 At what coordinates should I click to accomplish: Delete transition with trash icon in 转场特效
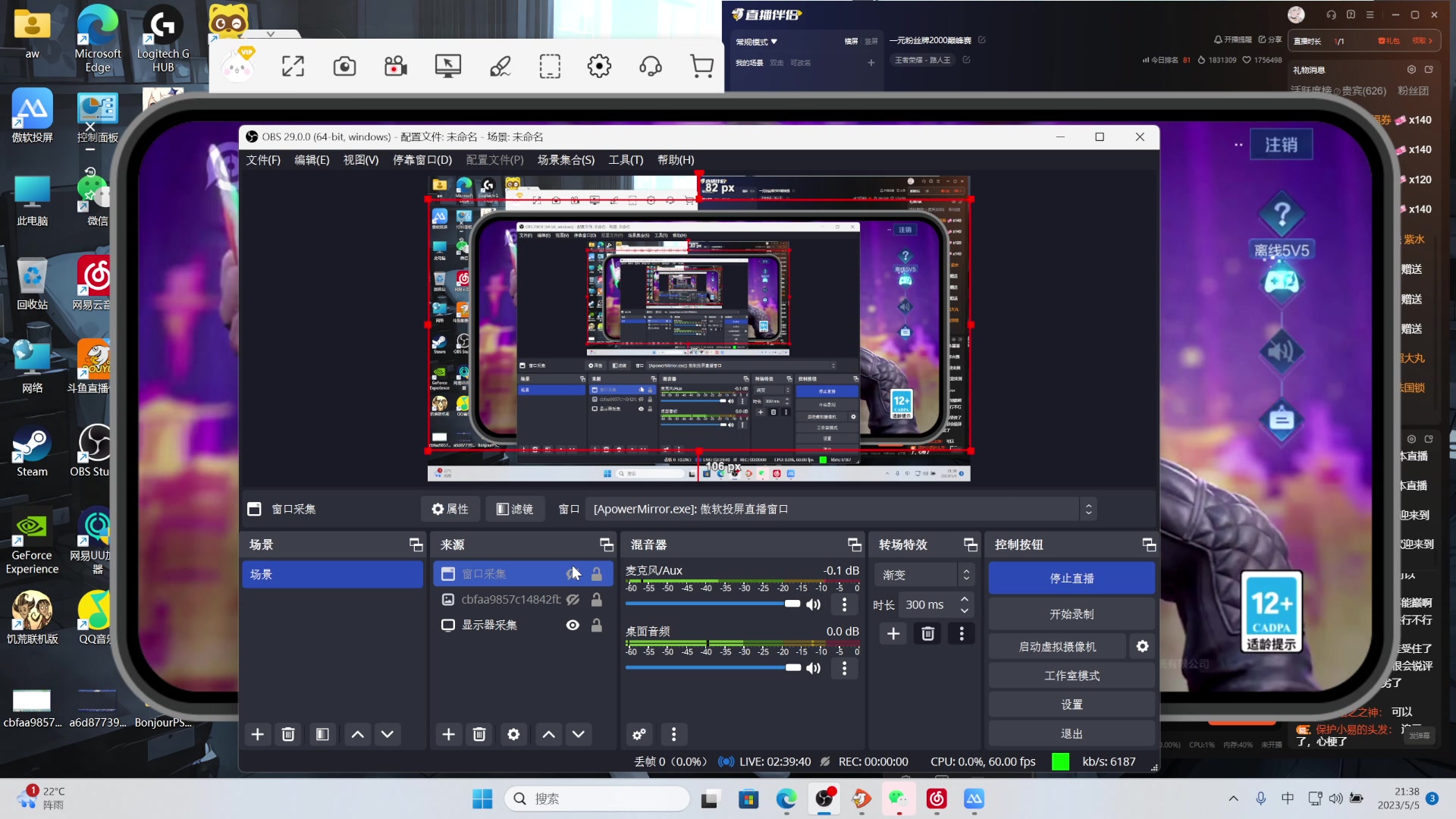(x=927, y=633)
